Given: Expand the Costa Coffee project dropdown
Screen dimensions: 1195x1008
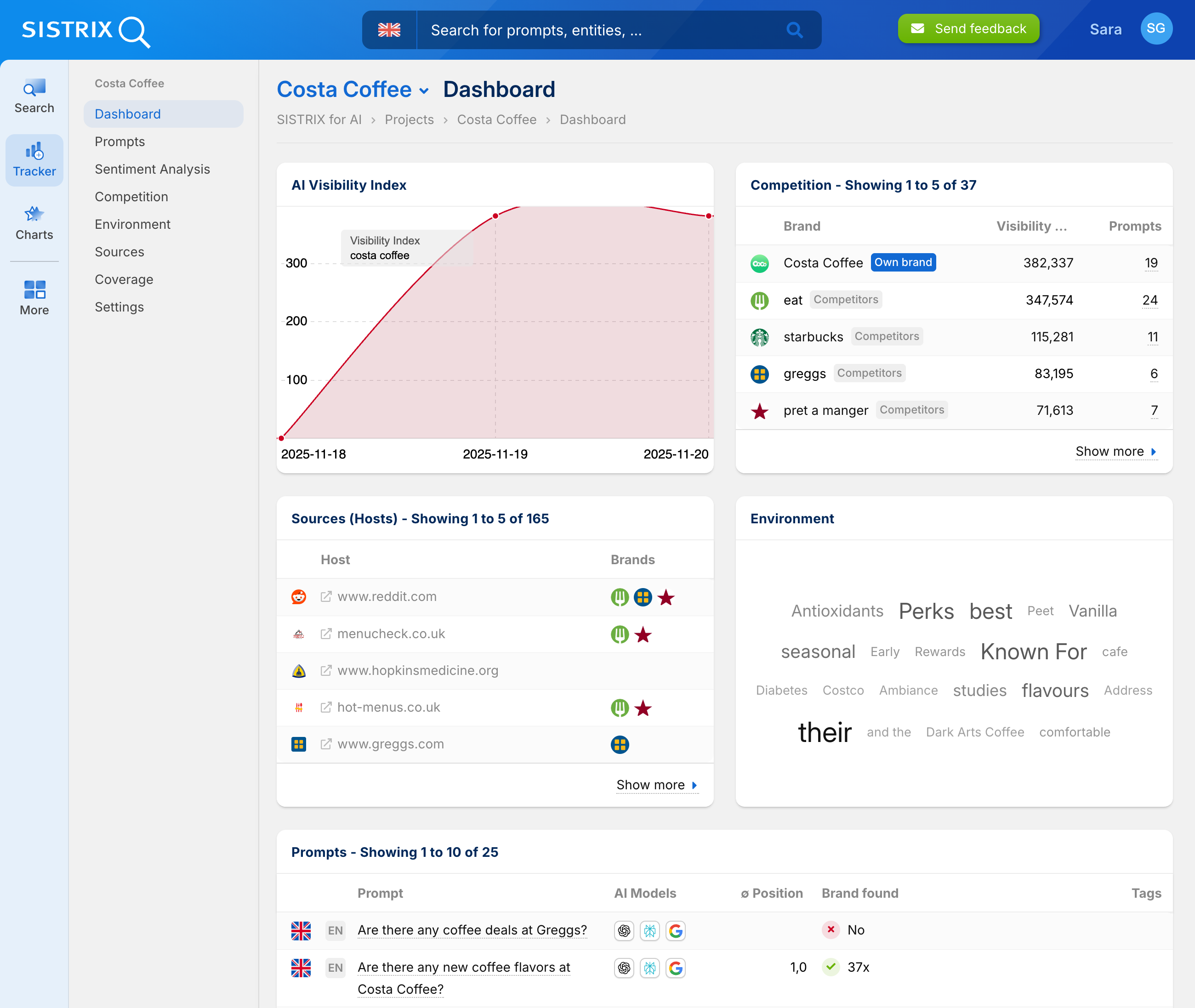Looking at the screenshot, I should (x=424, y=91).
